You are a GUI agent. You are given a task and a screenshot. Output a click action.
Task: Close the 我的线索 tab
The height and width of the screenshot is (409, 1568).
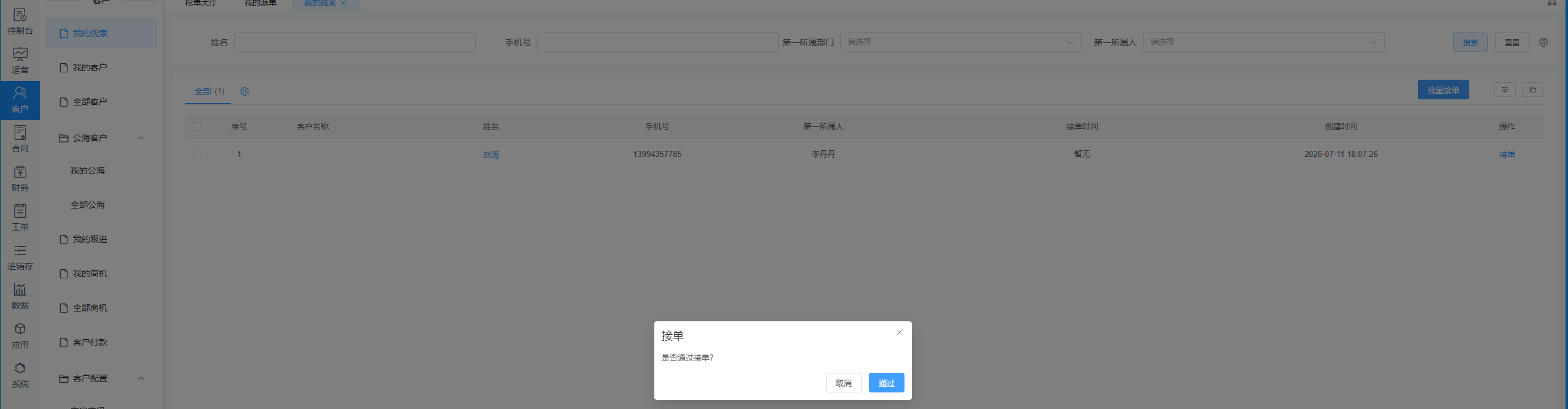343,3
